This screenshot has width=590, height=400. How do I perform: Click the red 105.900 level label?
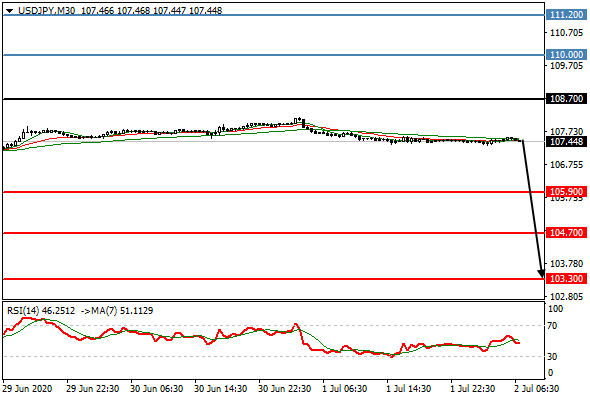[x=566, y=192]
